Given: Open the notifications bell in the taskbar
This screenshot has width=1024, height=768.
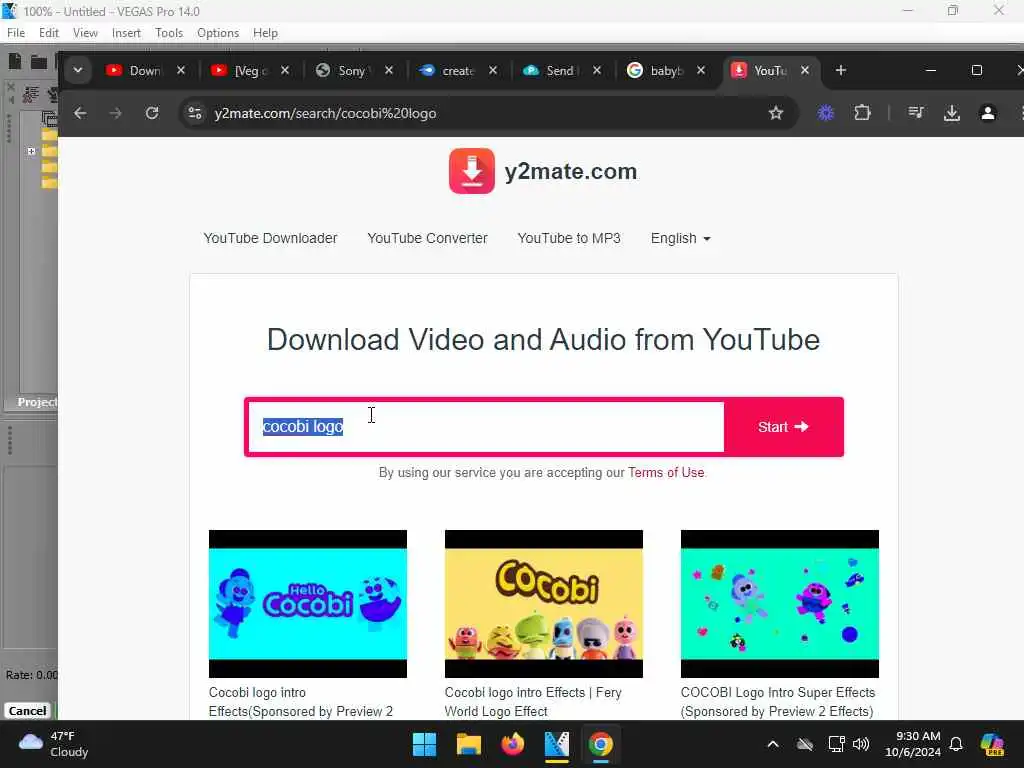Looking at the screenshot, I should [956, 744].
